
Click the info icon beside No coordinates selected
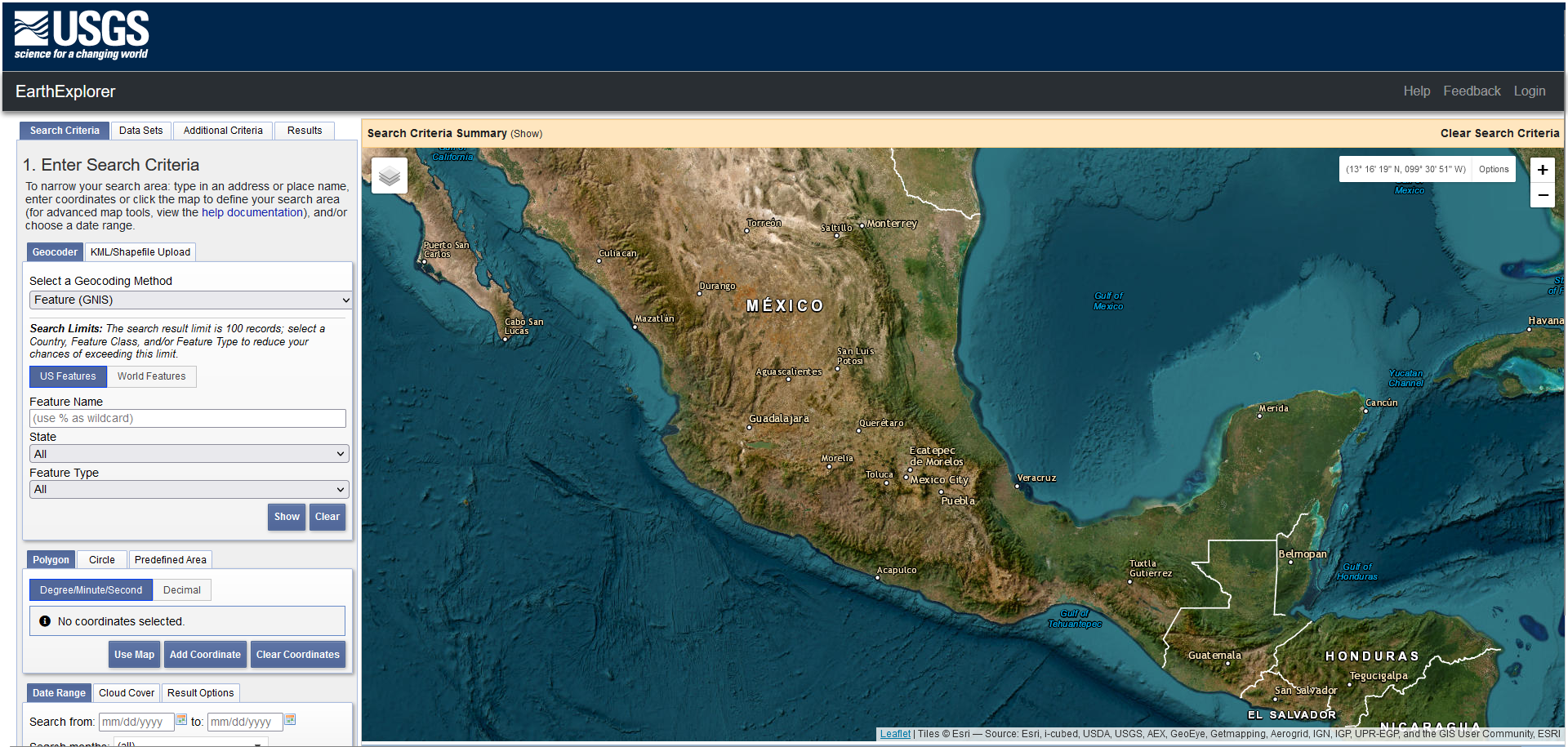[45, 621]
